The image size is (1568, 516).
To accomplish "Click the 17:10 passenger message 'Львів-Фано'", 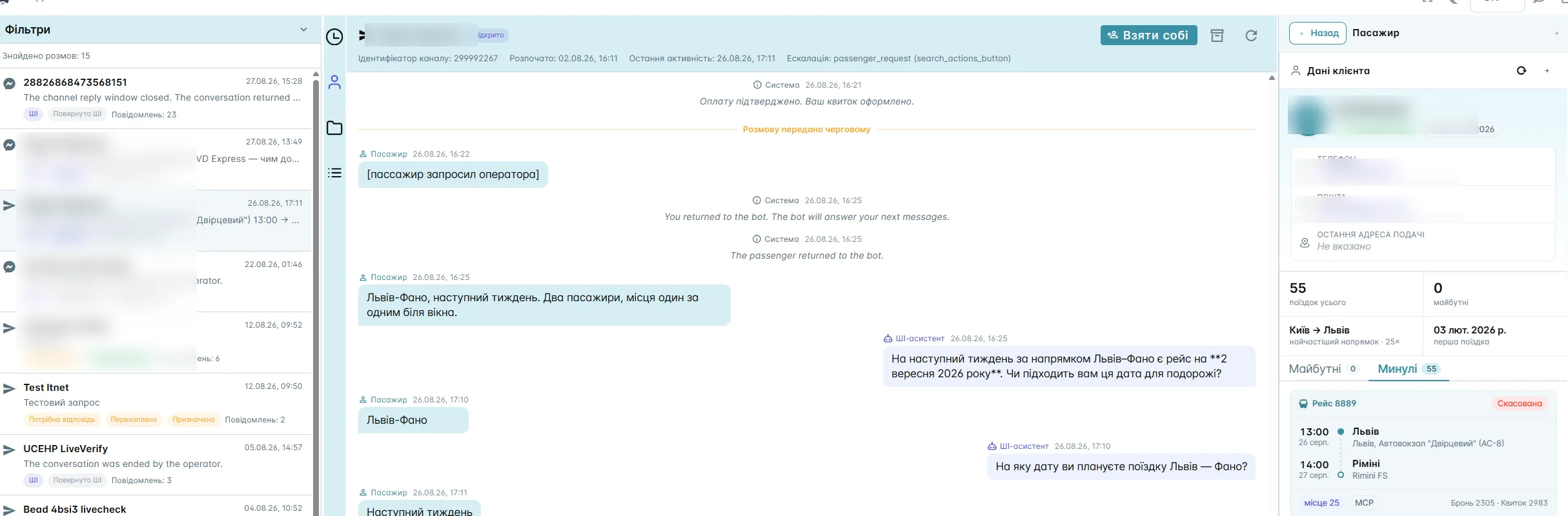I will click(413, 421).
